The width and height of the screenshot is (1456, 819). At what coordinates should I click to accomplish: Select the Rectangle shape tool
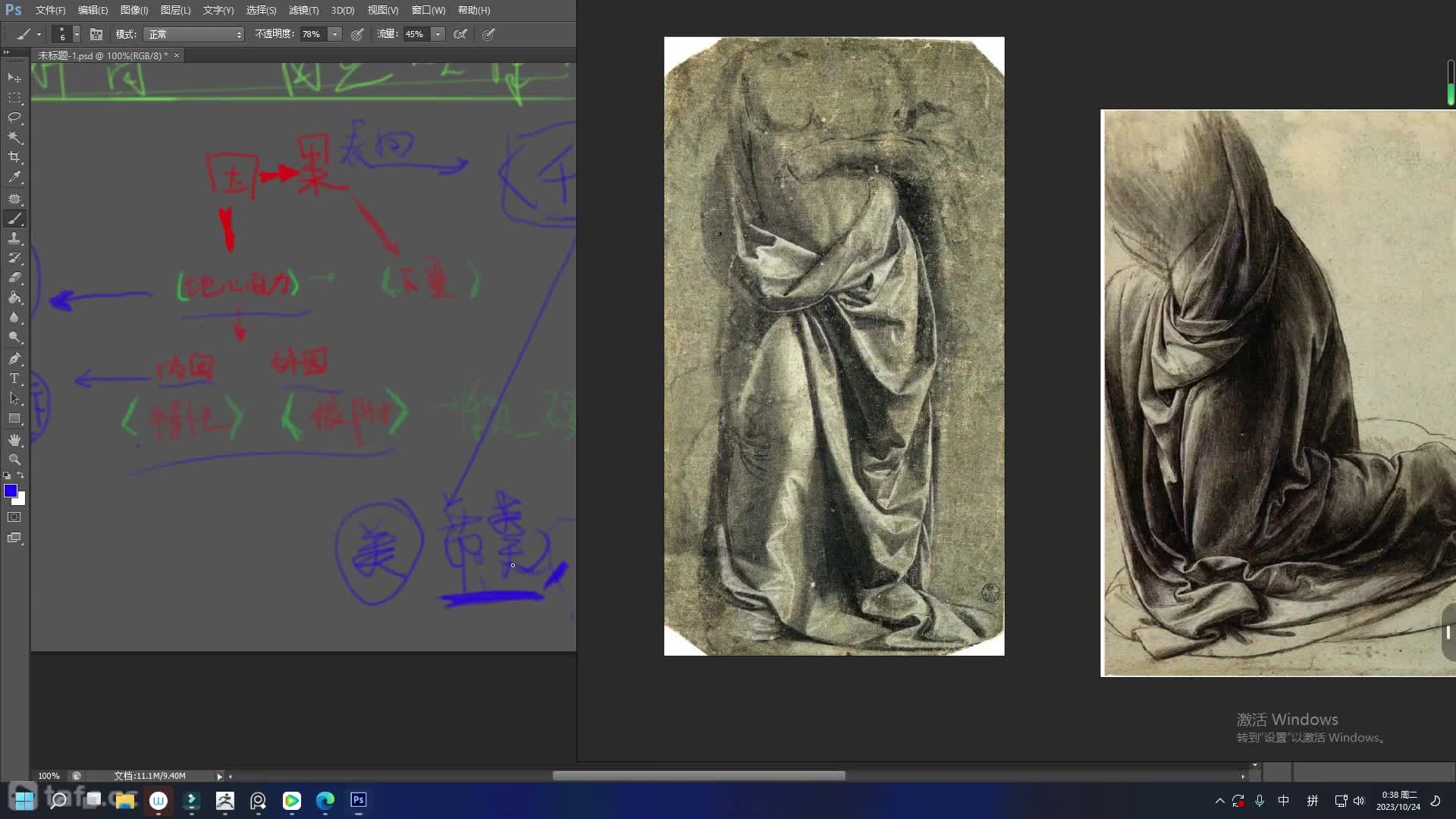pyautogui.click(x=14, y=418)
